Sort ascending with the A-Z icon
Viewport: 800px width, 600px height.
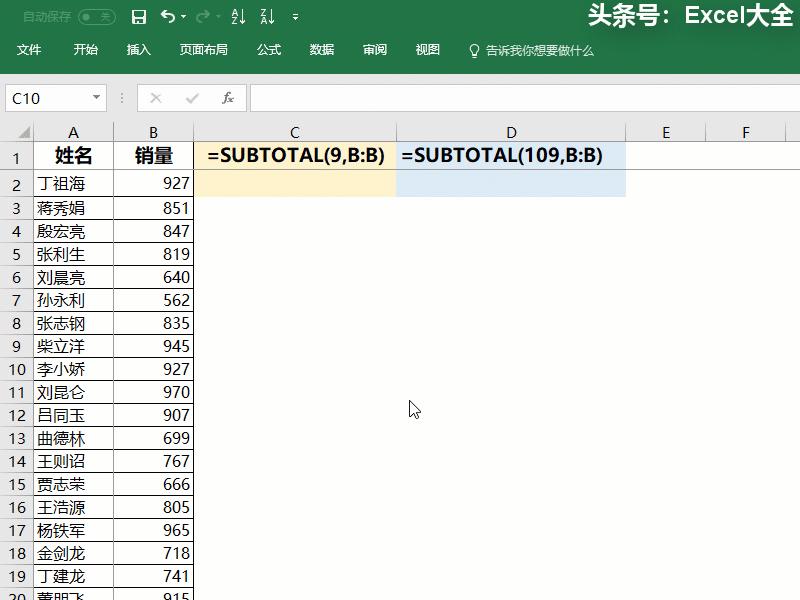coord(238,17)
